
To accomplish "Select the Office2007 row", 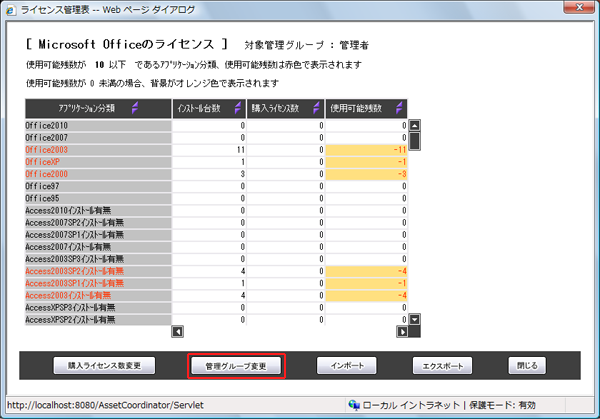I will [216, 137].
